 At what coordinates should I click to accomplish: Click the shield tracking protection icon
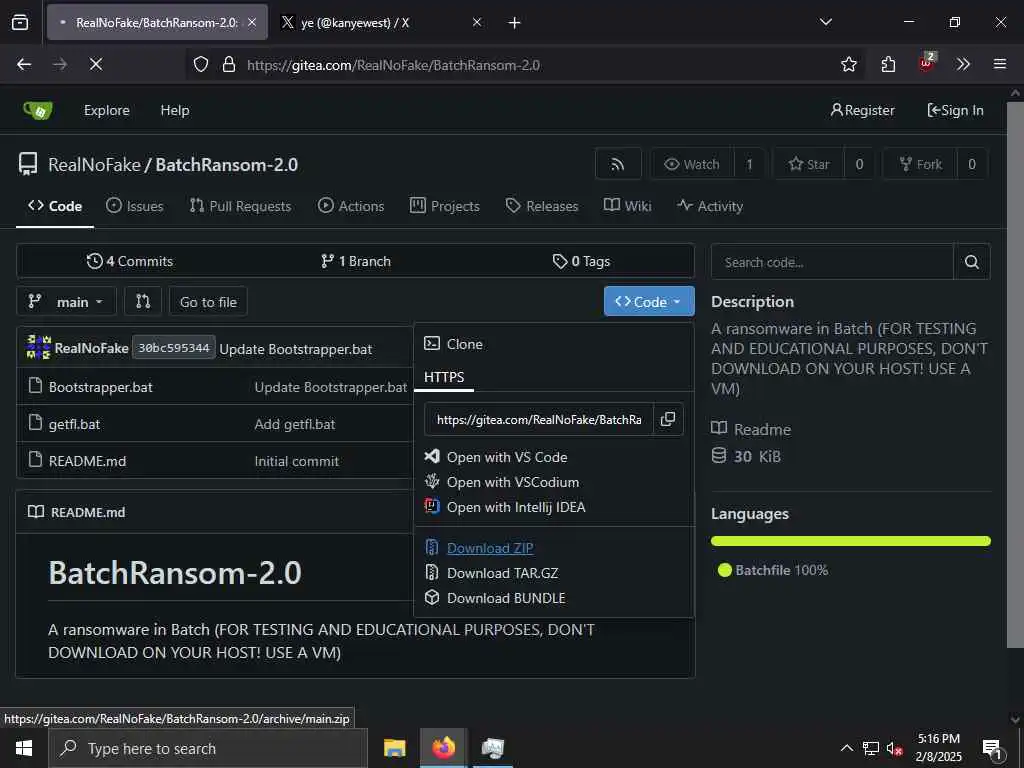coord(201,65)
